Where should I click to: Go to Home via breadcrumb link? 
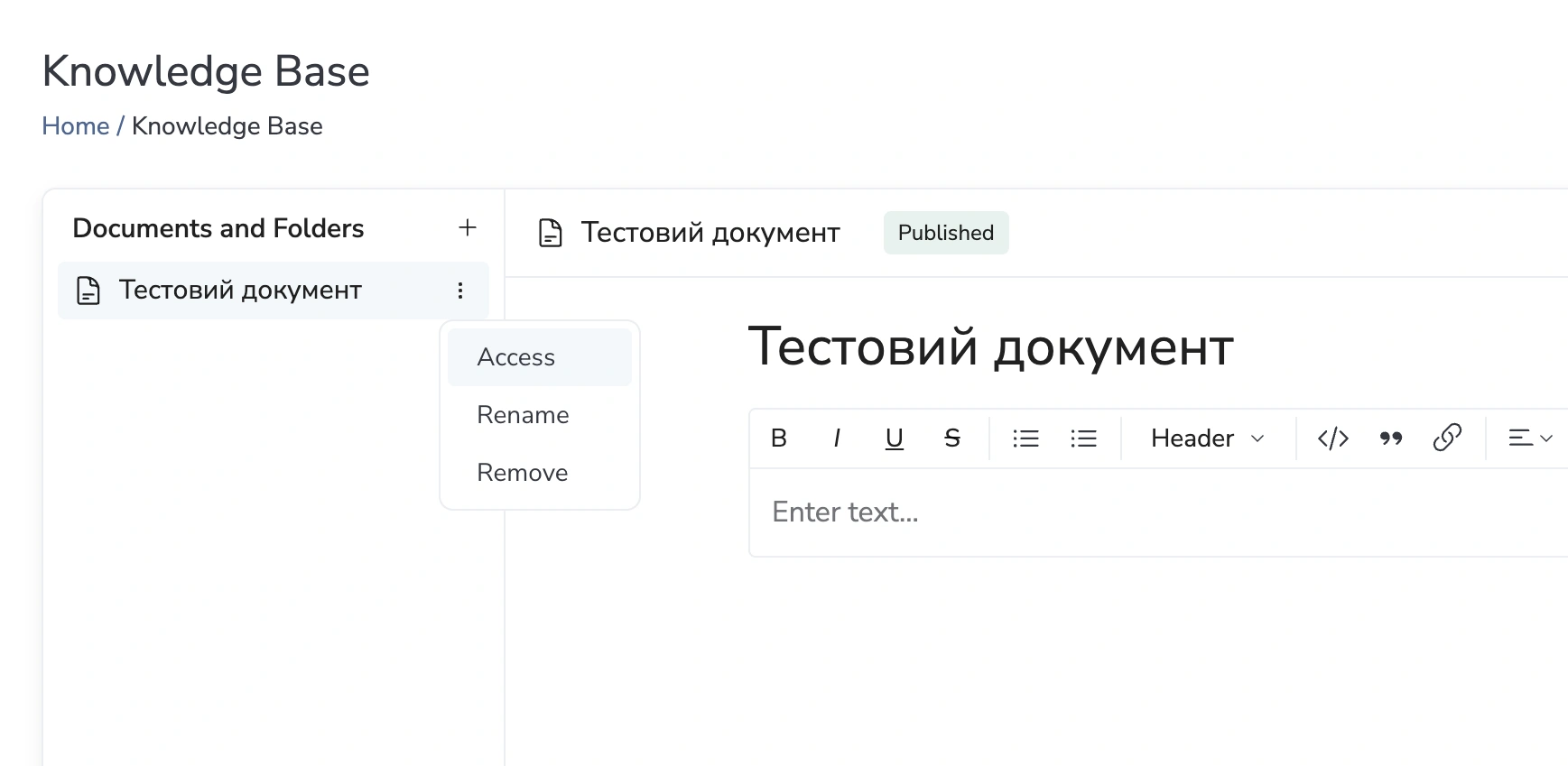76,126
